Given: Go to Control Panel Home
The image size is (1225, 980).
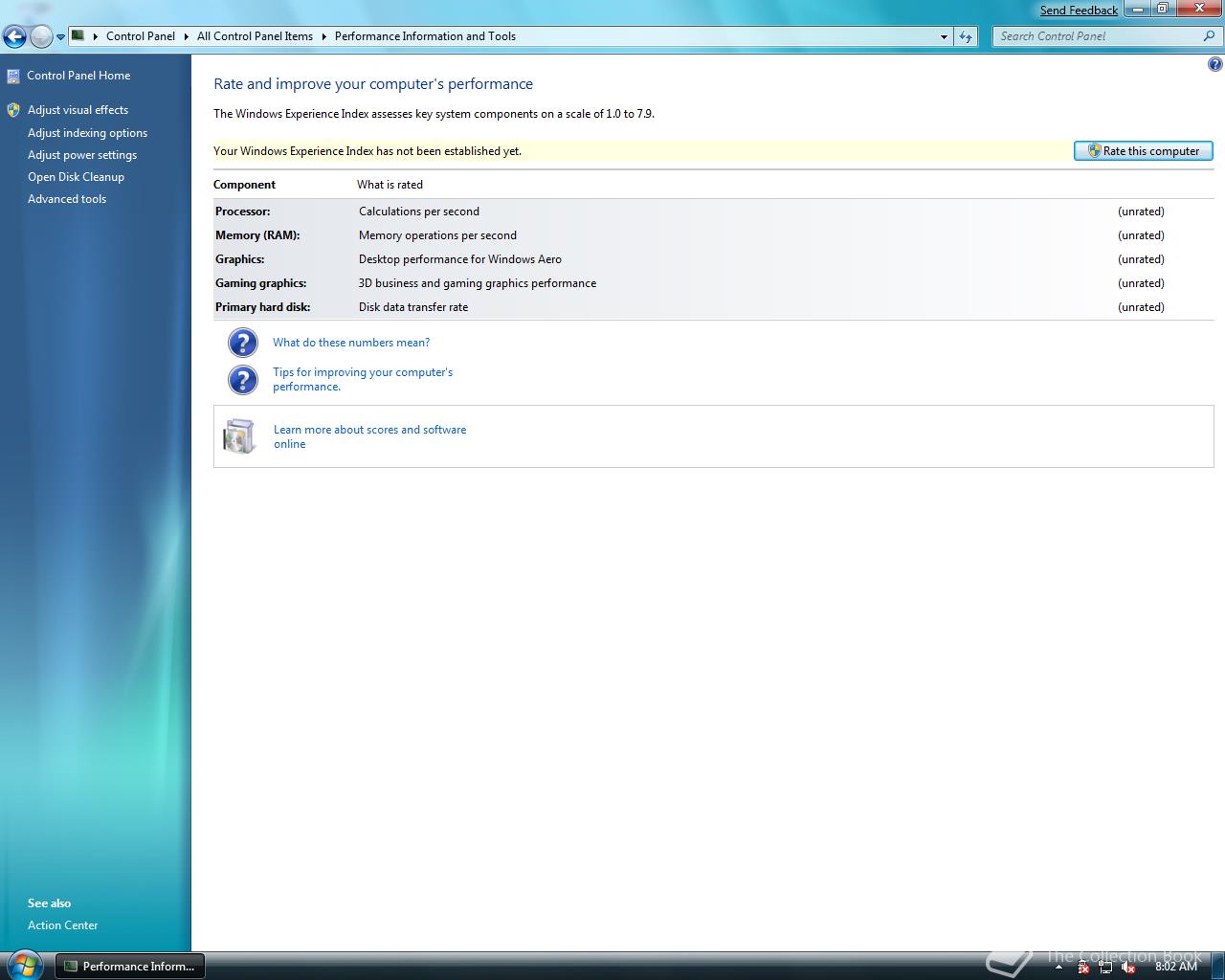Looking at the screenshot, I should [x=78, y=76].
